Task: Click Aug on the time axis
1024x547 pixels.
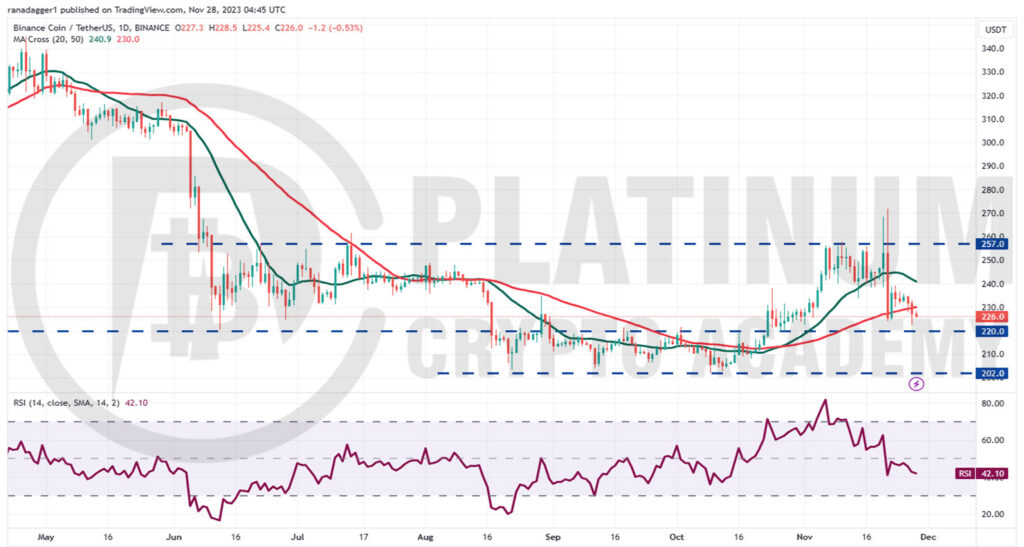Action: (425, 537)
